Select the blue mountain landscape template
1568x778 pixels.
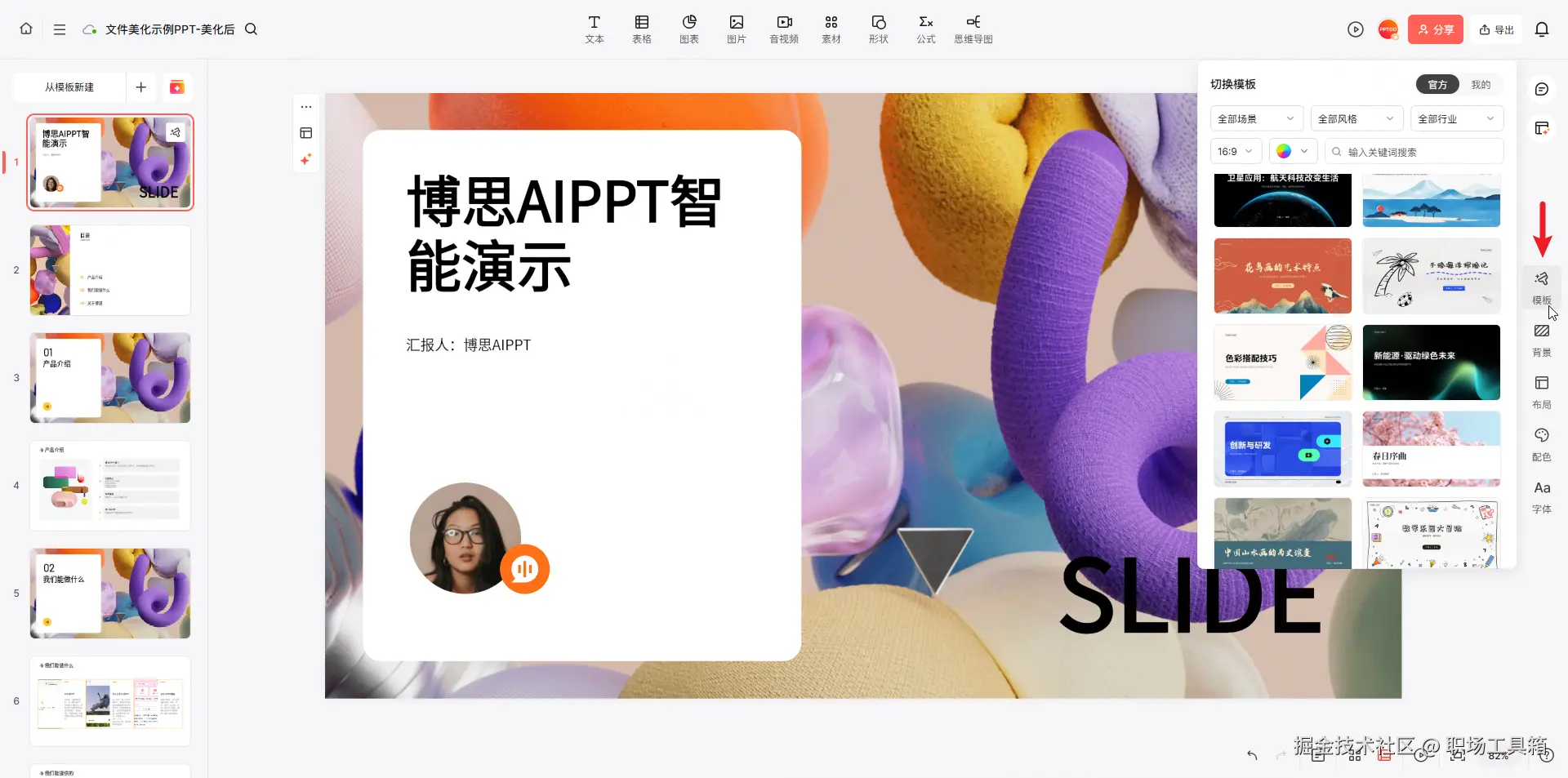(x=1431, y=200)
